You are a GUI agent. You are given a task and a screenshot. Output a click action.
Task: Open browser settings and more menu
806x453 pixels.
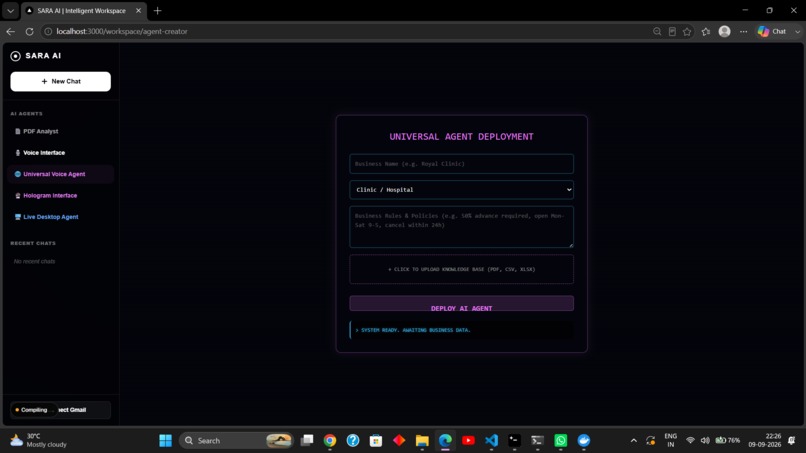(x=743, y=31)
